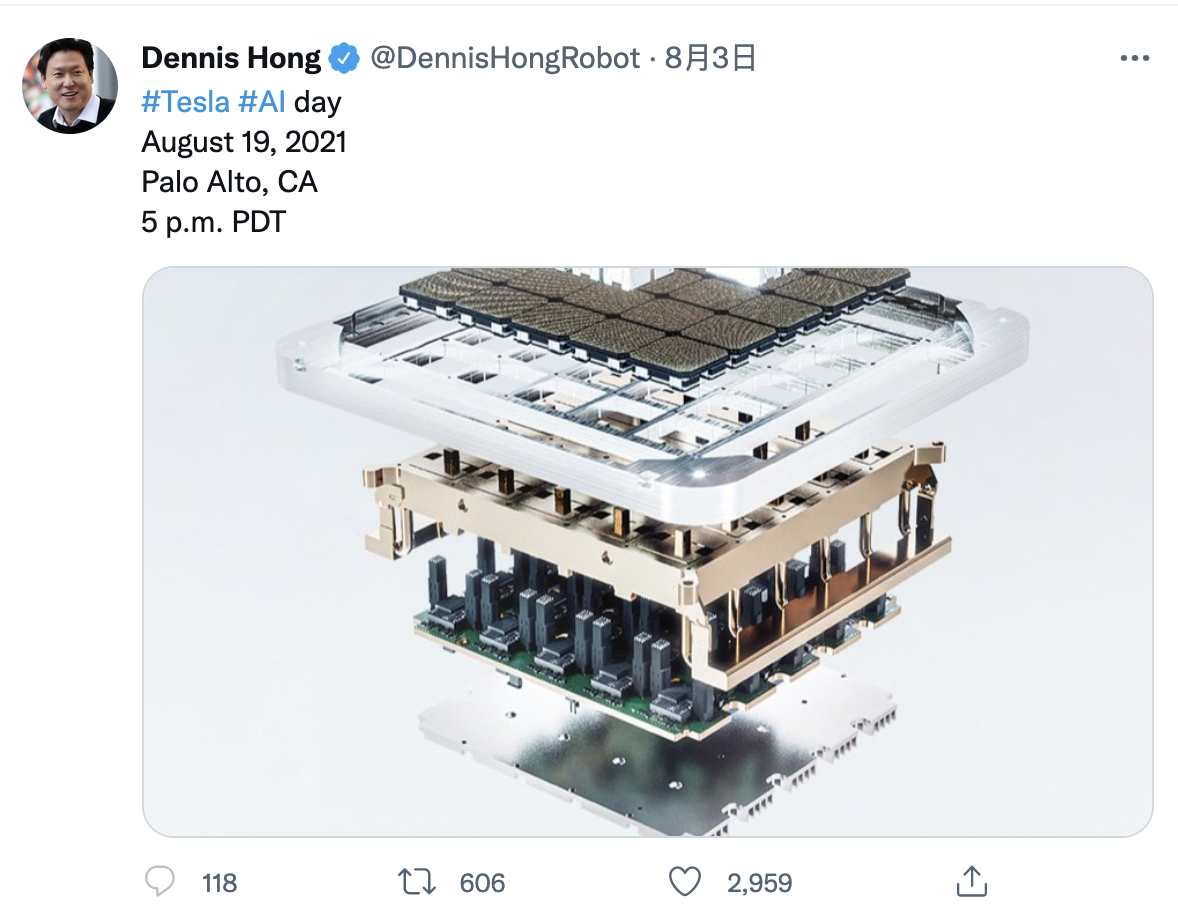Follow the #Tesla hashtag
The image size is (1178, 924).
tap(185, 101)
